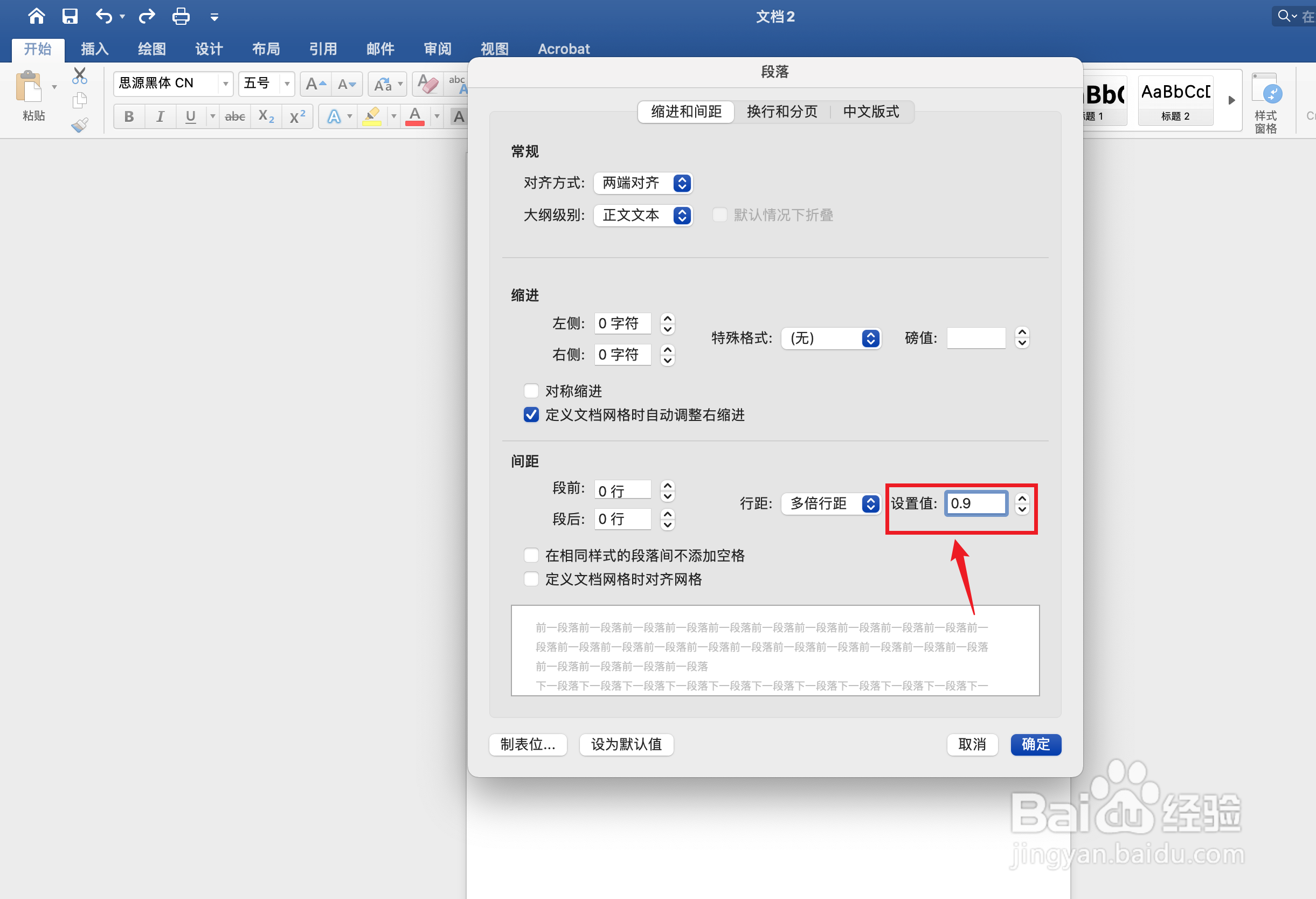Check 在相同样式的段落间不添加空格 option
The image size is (1316, 899).
pos(531,555)
